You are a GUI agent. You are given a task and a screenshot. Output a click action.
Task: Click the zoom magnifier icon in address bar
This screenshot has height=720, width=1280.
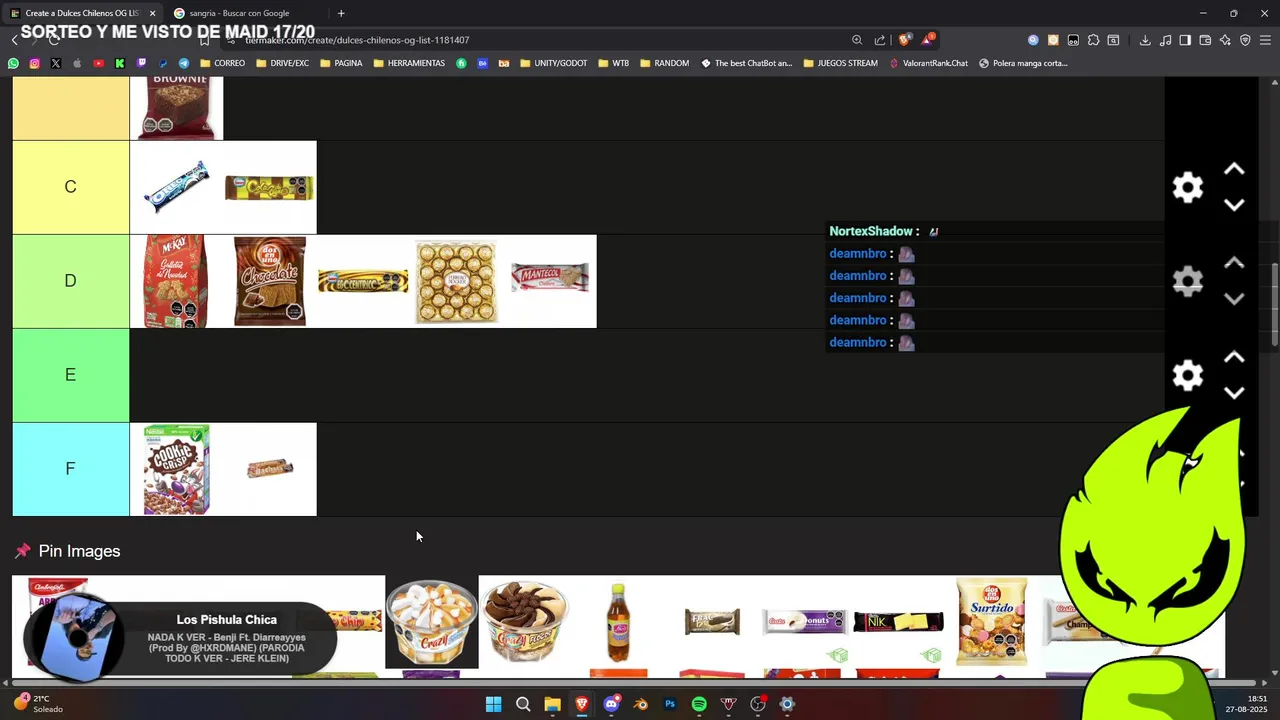857,40
